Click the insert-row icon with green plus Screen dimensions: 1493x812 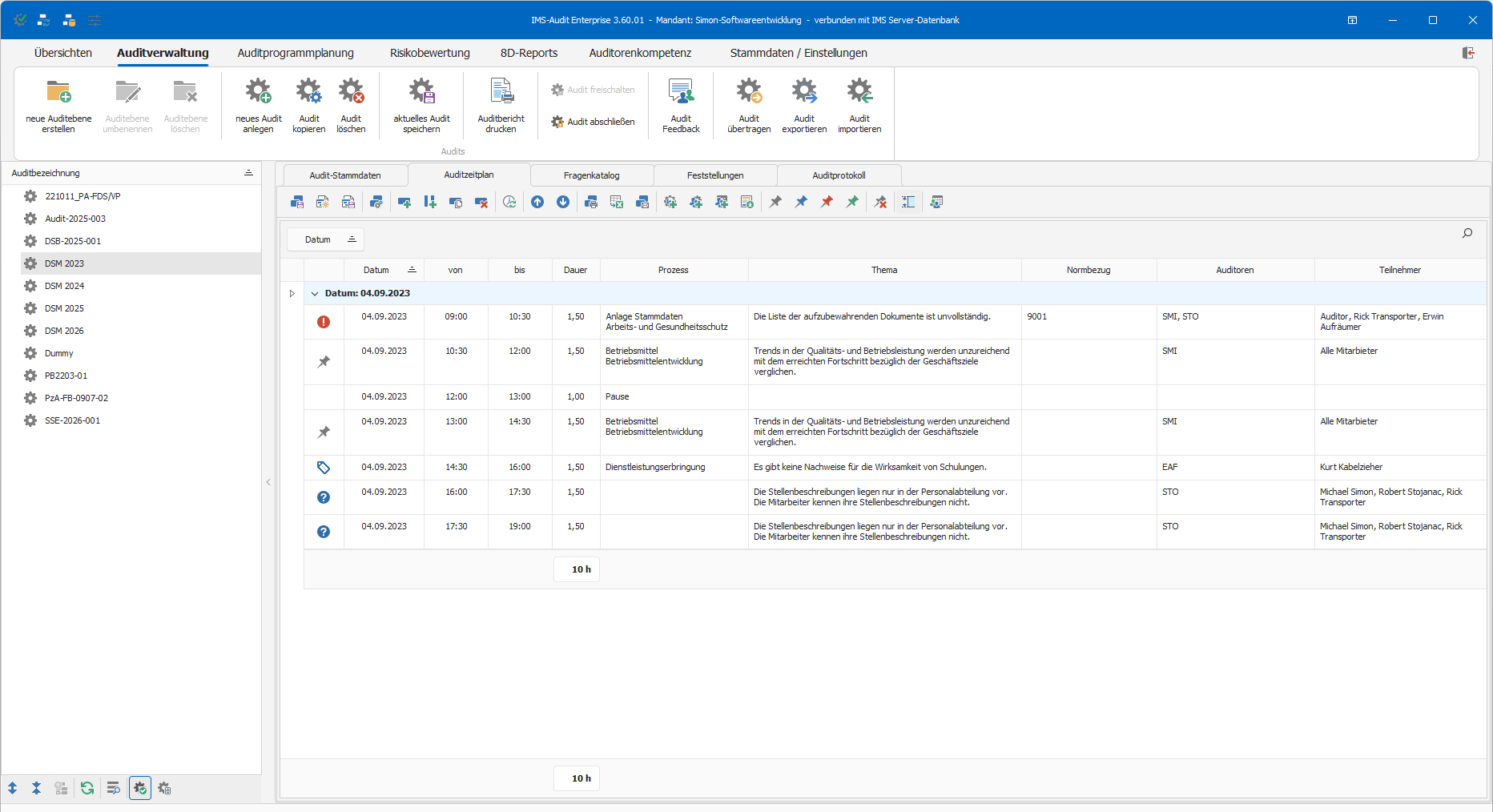pos(430,202)
